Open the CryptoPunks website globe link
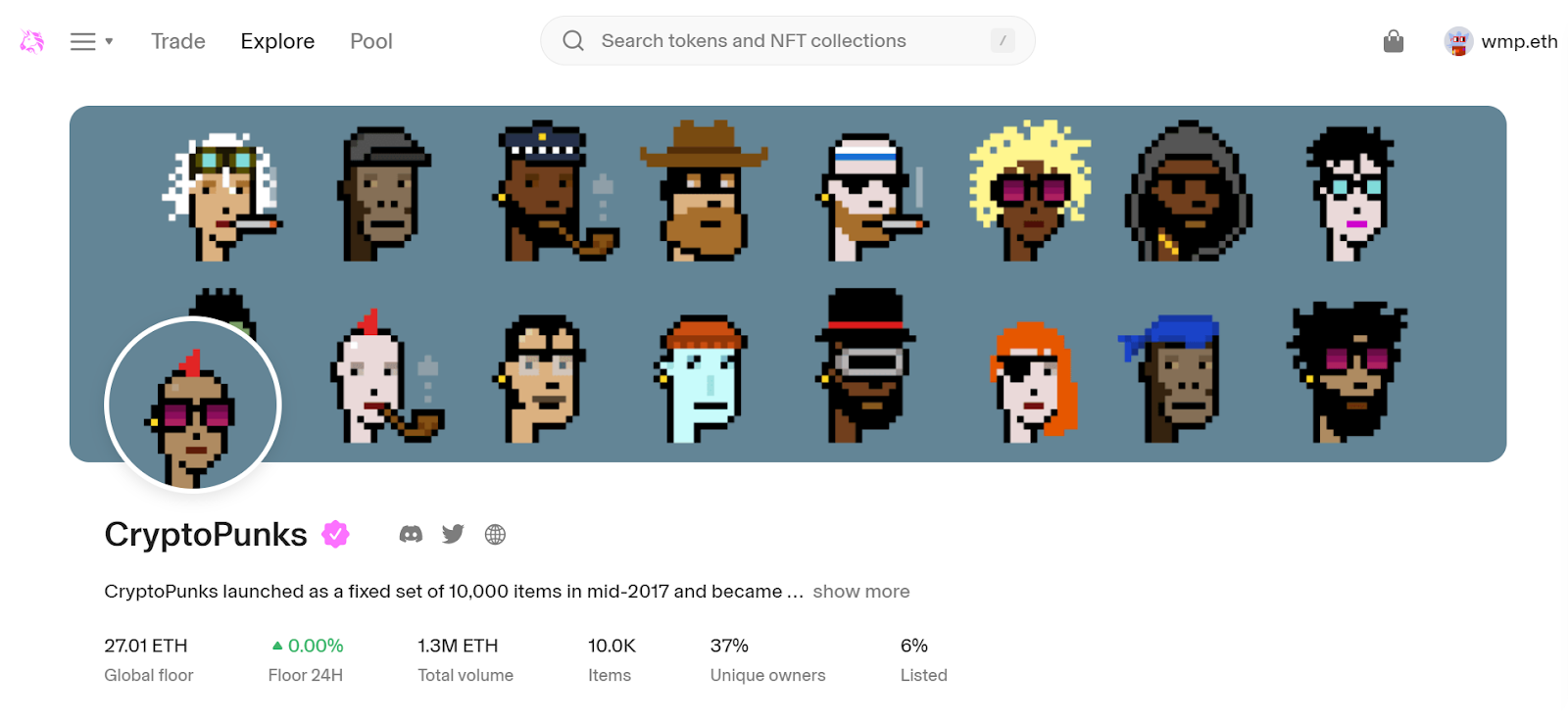Screen dimensions: 1568x719 495,534
